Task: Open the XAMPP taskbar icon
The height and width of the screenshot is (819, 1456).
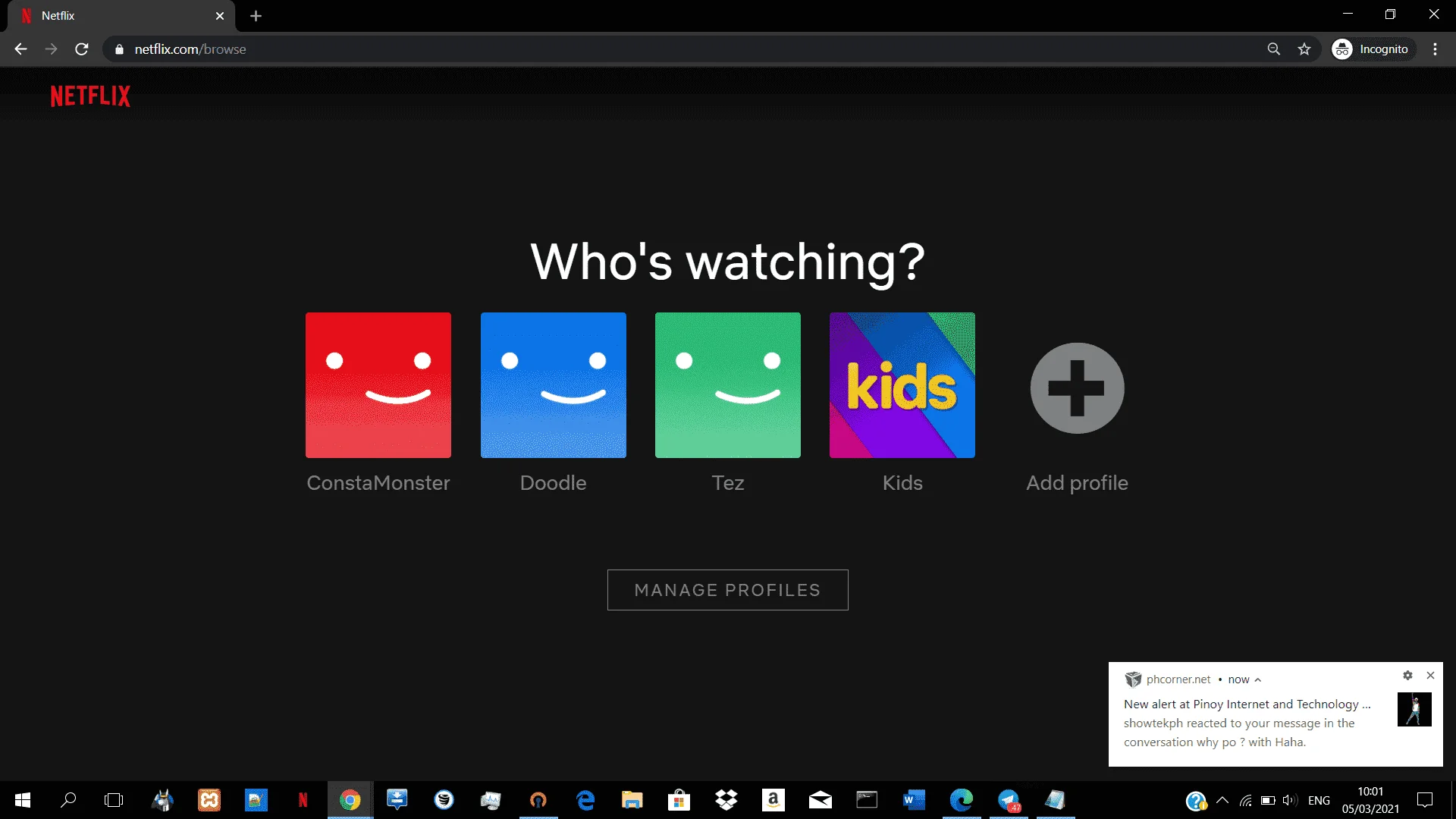Action: tap(209, 800)
